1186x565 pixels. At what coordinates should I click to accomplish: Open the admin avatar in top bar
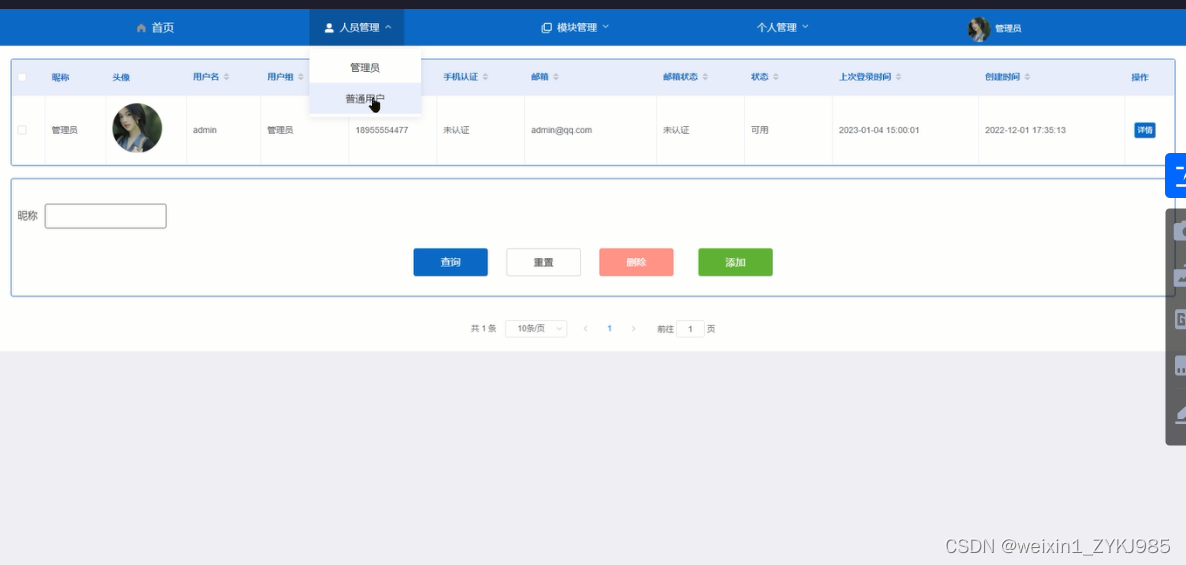point(979,29)
